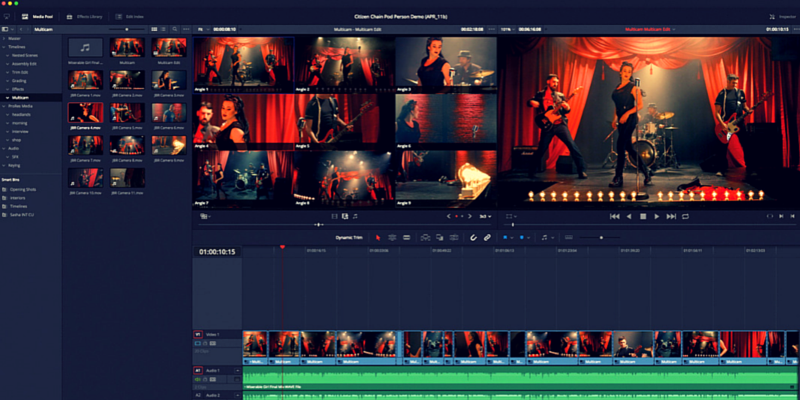Go to next multicam angle page arrow
Image resolution: width=800 pixels, height=400 pixels.
click(470, 216)
